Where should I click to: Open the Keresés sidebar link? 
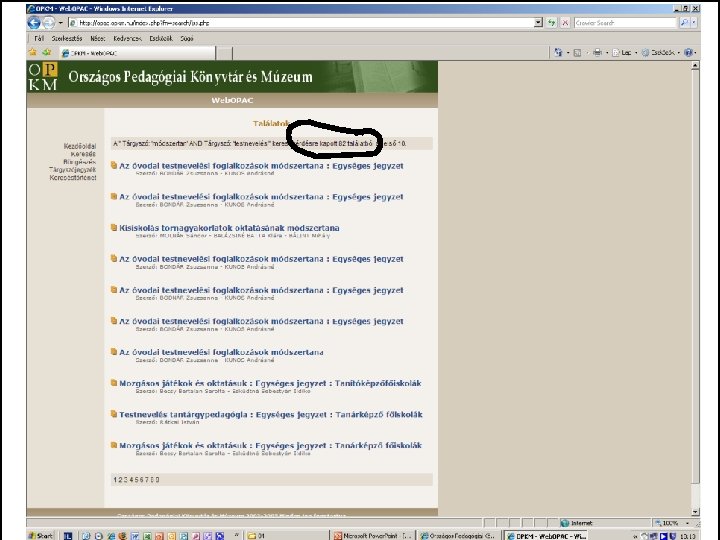83,154
